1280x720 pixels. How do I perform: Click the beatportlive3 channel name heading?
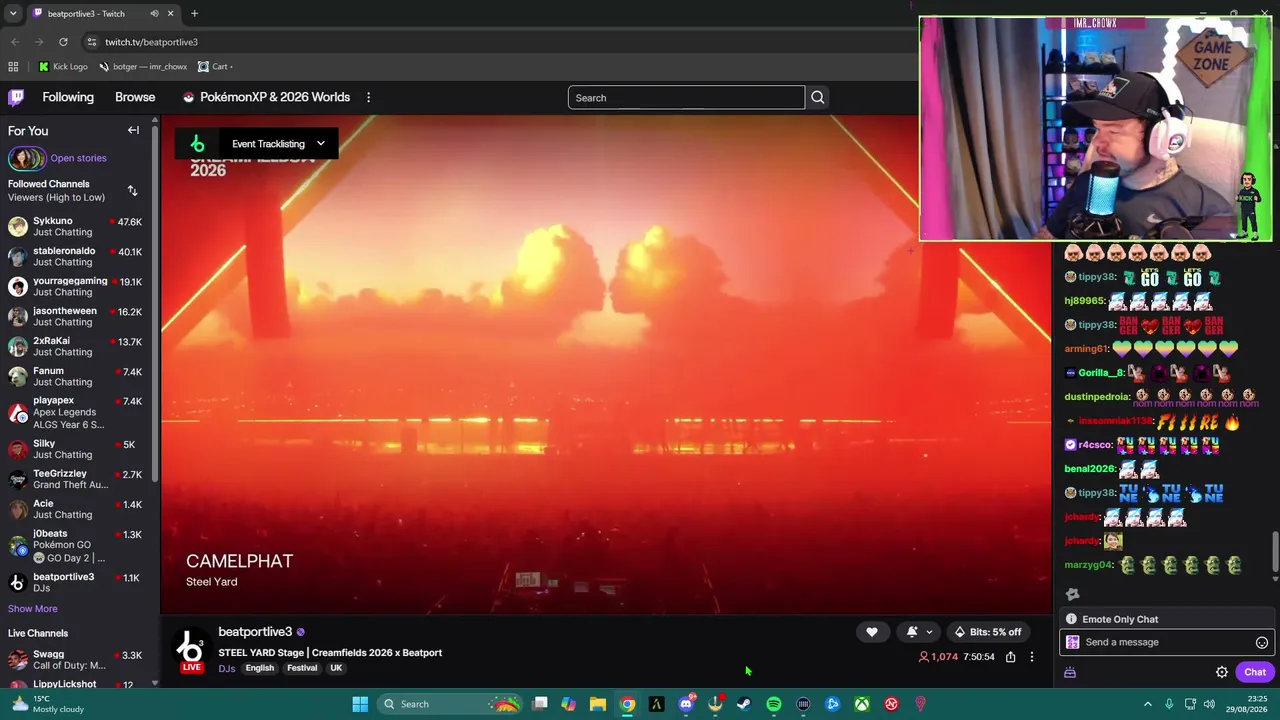pos(255,632)
